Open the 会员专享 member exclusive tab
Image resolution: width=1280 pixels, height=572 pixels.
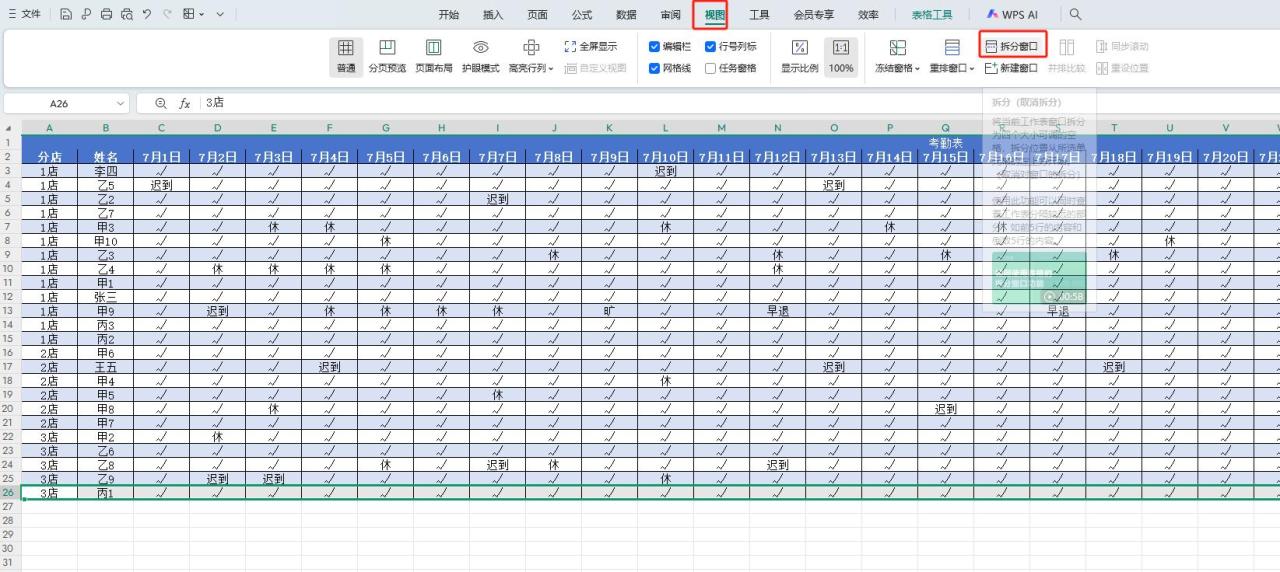click(x=814, y=15)
